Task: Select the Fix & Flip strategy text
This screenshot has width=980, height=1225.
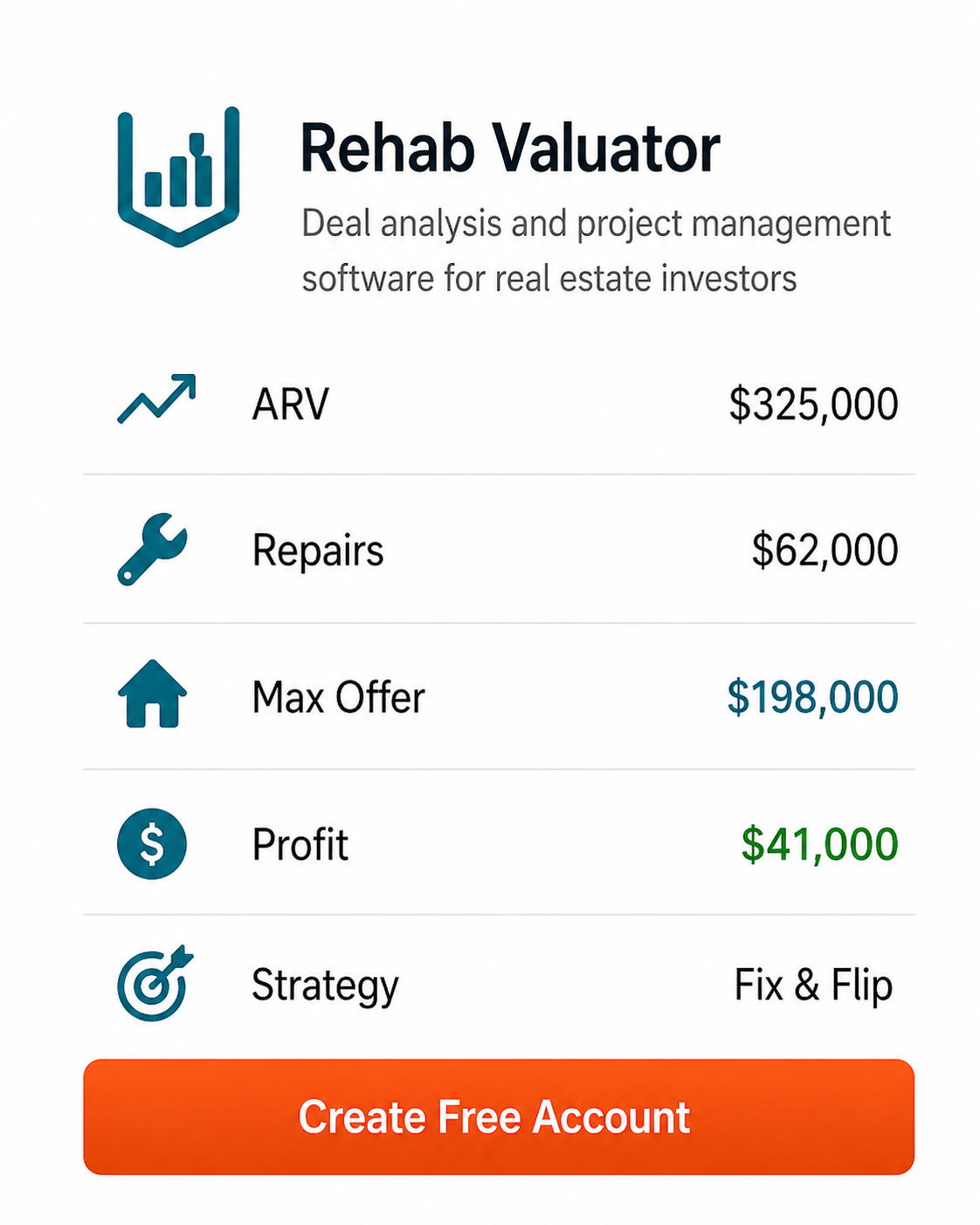Action: [812, 986]
